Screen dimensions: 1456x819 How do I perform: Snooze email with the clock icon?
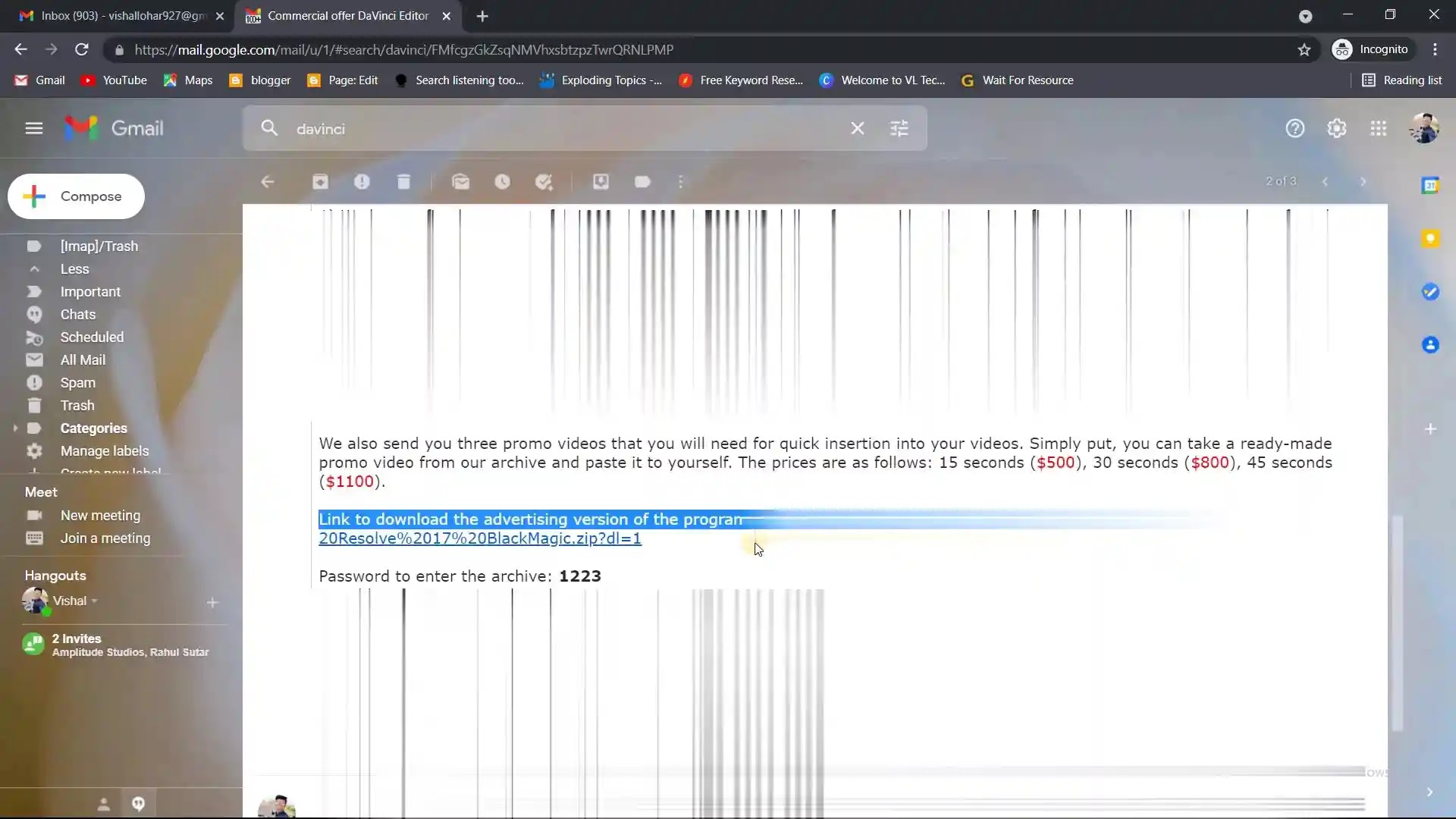[x=502, y=182]
